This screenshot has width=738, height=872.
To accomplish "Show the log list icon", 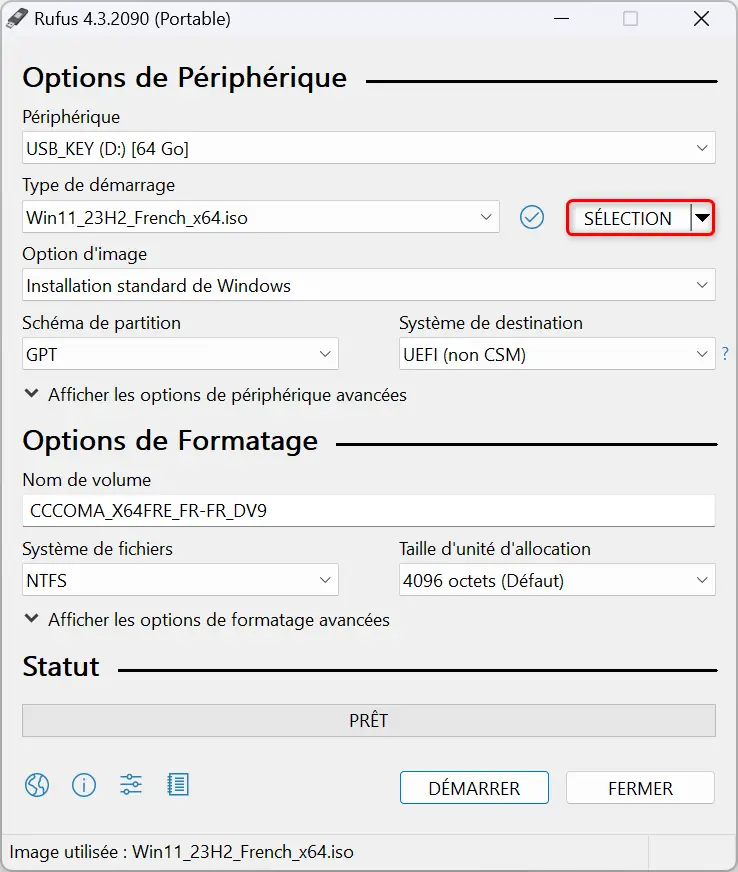I will 178,785.
